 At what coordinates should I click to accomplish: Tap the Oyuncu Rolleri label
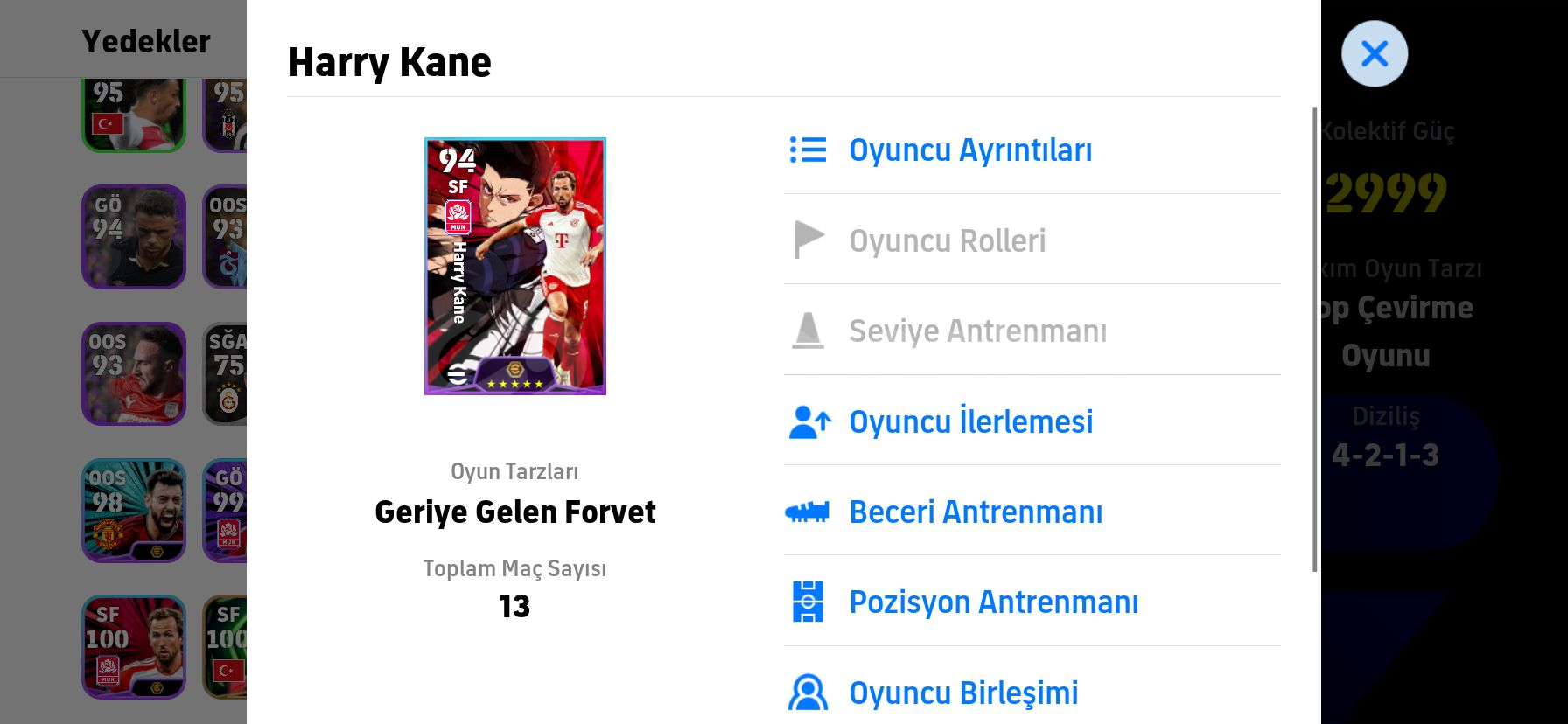click(x=947, y=240)
